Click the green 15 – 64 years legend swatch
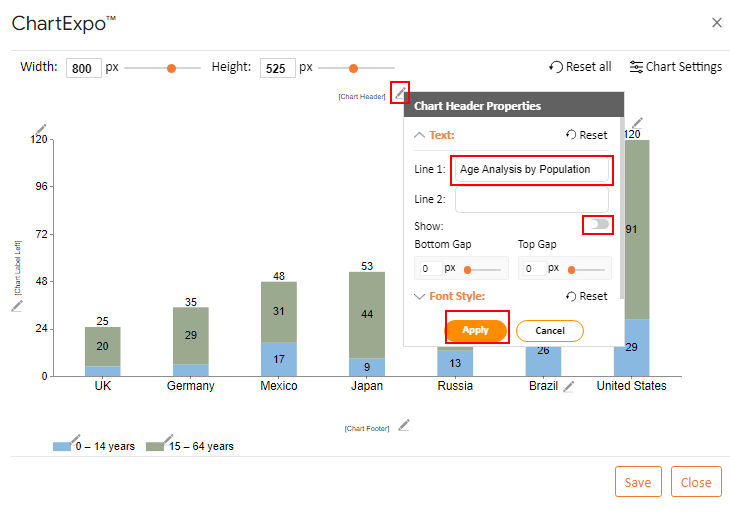 [x=155, y=447]
